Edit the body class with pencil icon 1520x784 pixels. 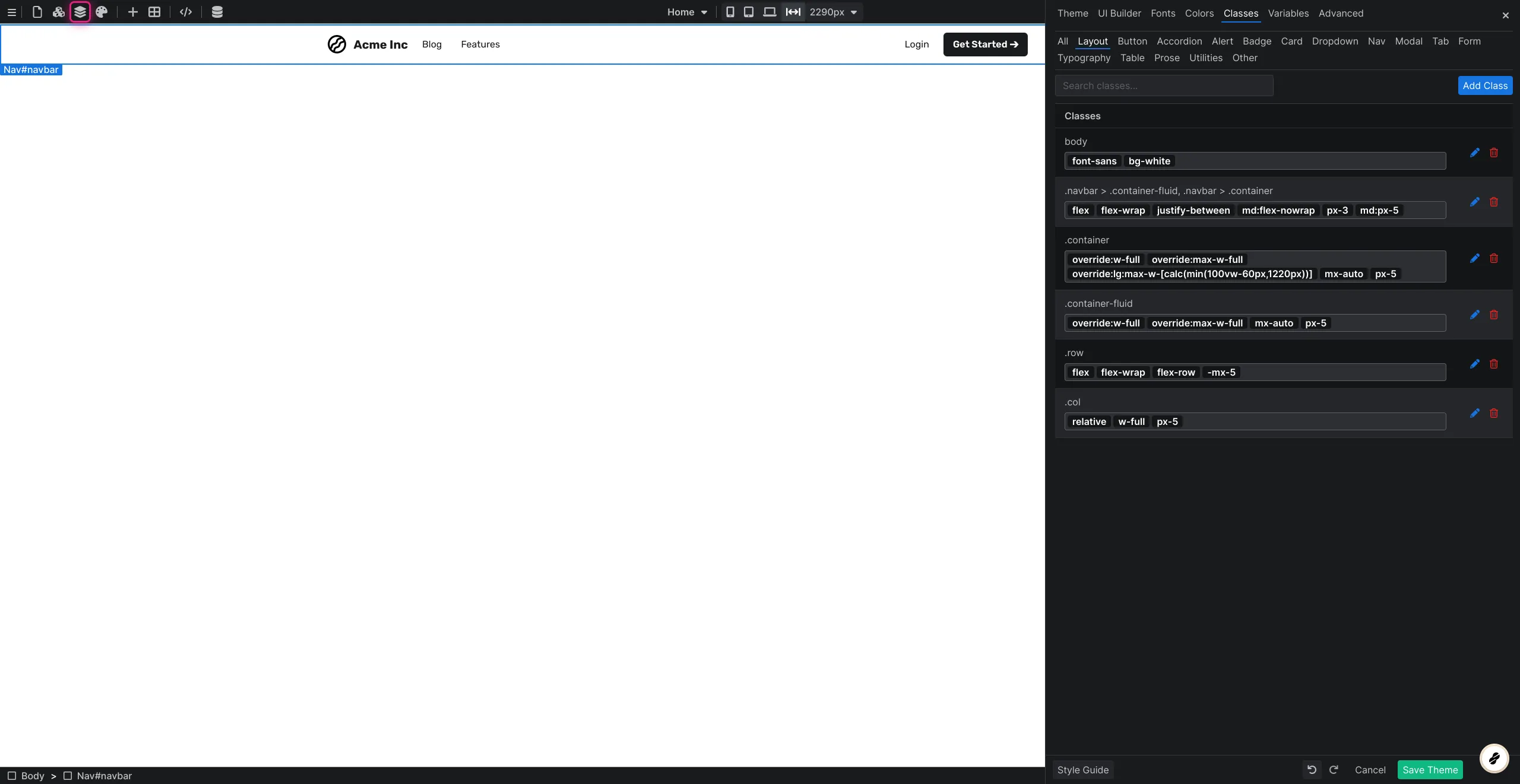pyautogui.click(x=1475, y=153)
